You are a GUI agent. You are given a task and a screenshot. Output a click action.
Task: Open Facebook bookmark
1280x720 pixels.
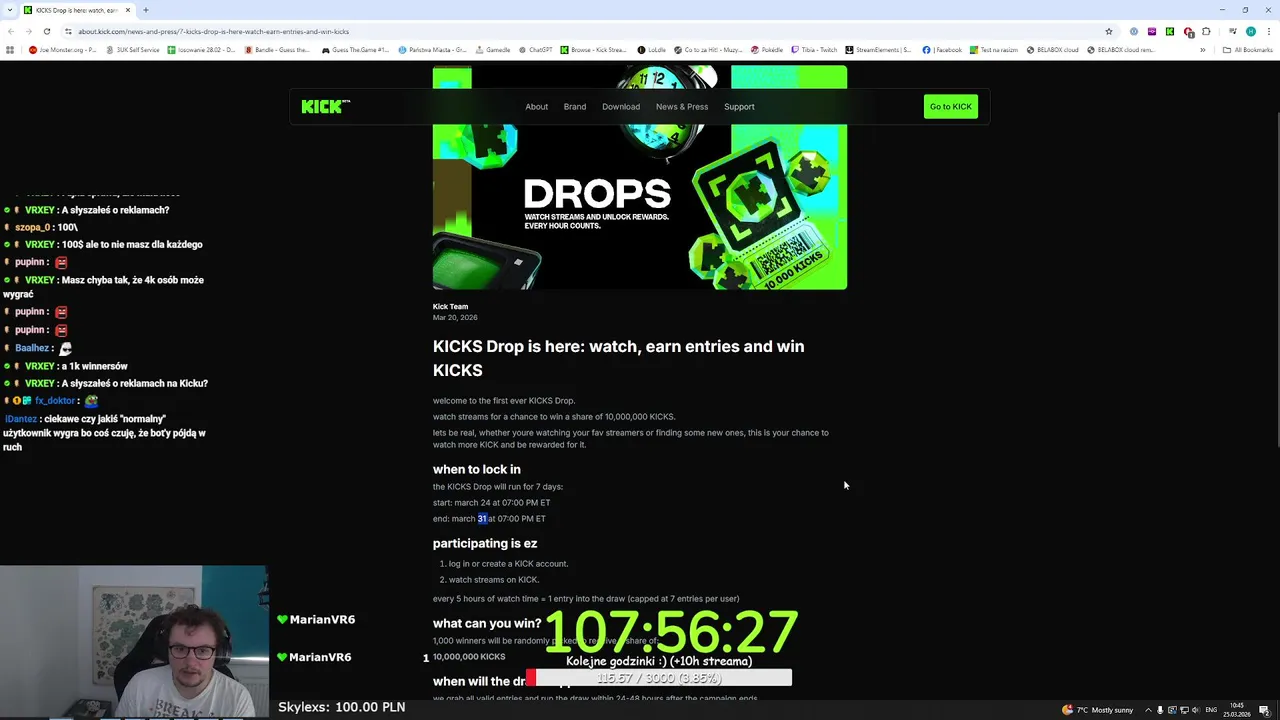[x=942, y=50]
